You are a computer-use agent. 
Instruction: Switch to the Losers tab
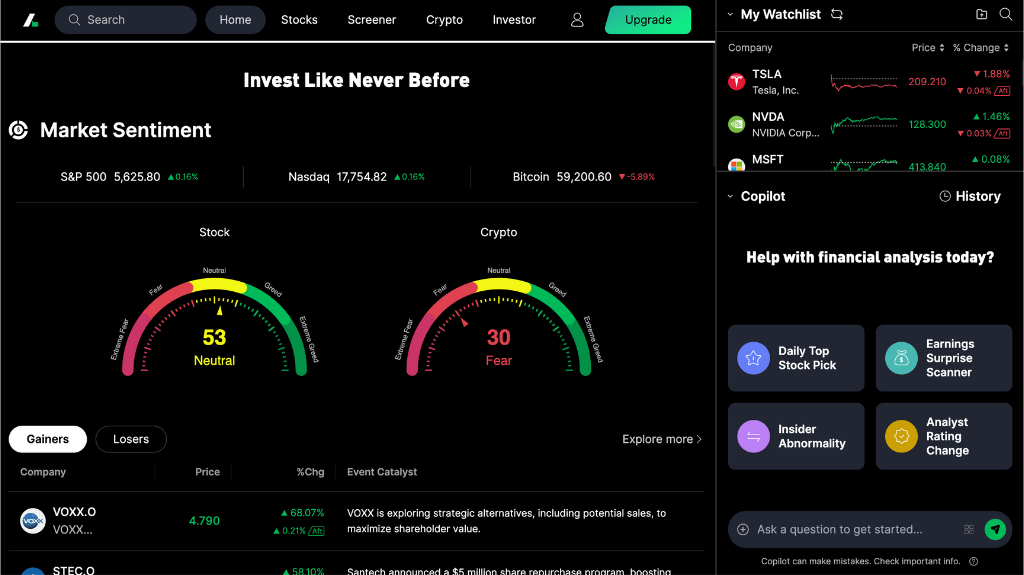(131, 439)
